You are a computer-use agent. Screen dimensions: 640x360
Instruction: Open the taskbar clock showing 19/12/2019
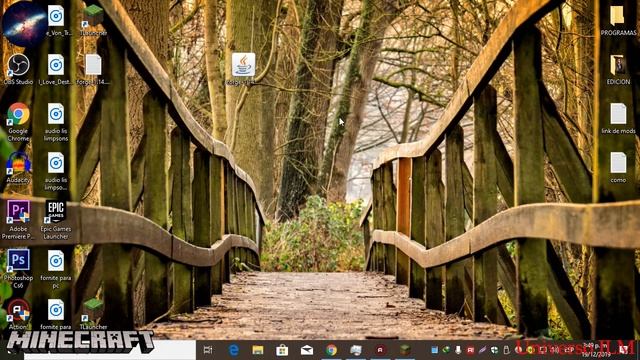point(597,351)
